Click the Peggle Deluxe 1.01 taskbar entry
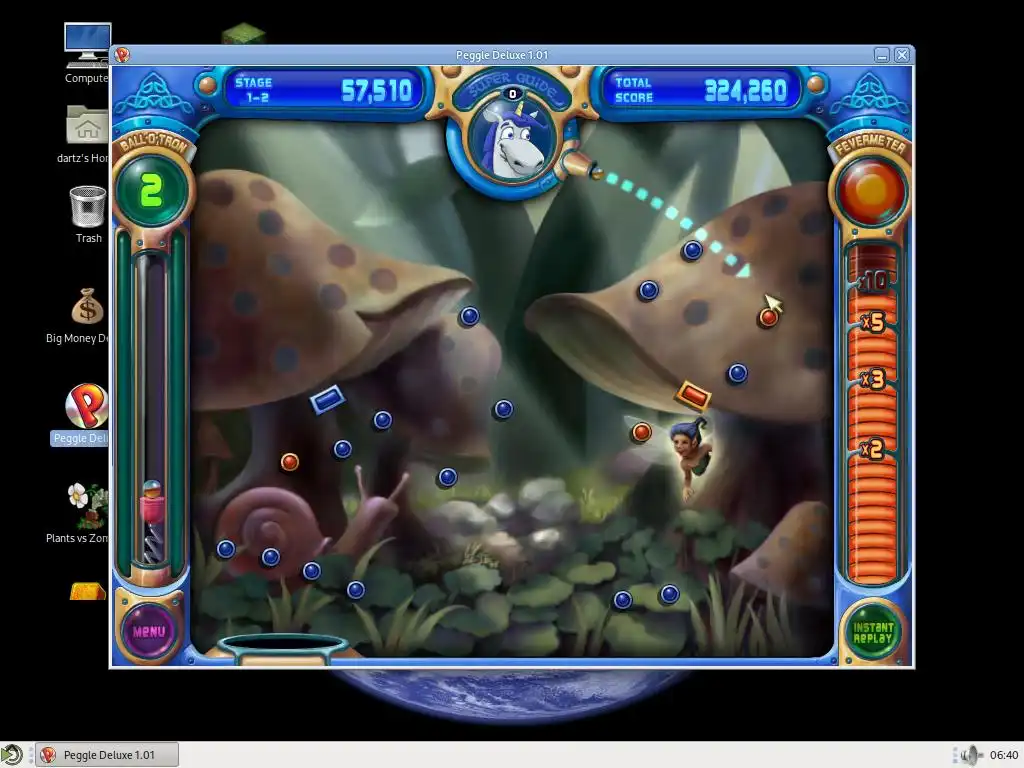This screenshot has height=768, width=1024. (106, 755)
